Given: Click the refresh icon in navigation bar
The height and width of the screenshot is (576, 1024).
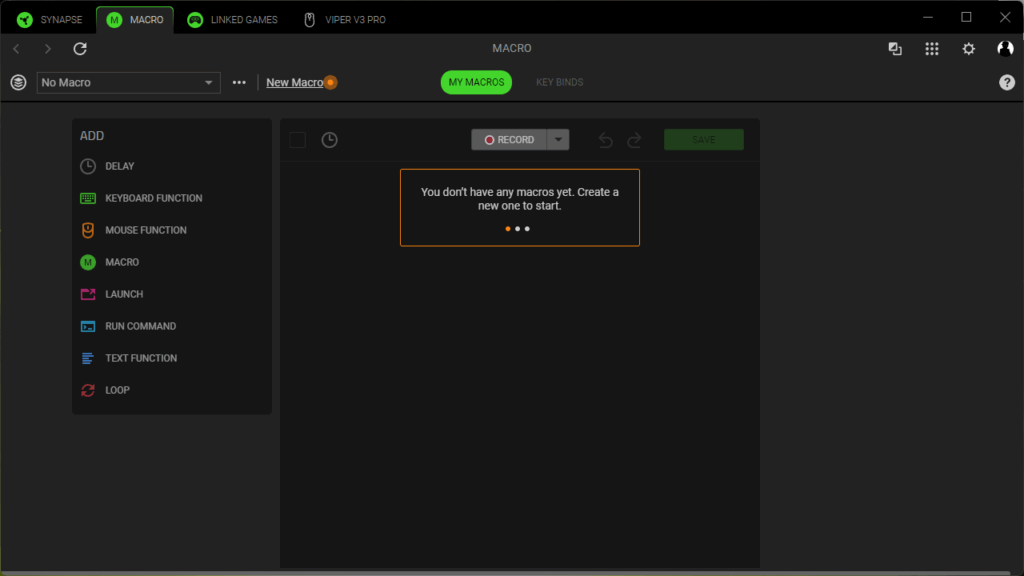Looking at the screenshot, I should pos(80,49).
